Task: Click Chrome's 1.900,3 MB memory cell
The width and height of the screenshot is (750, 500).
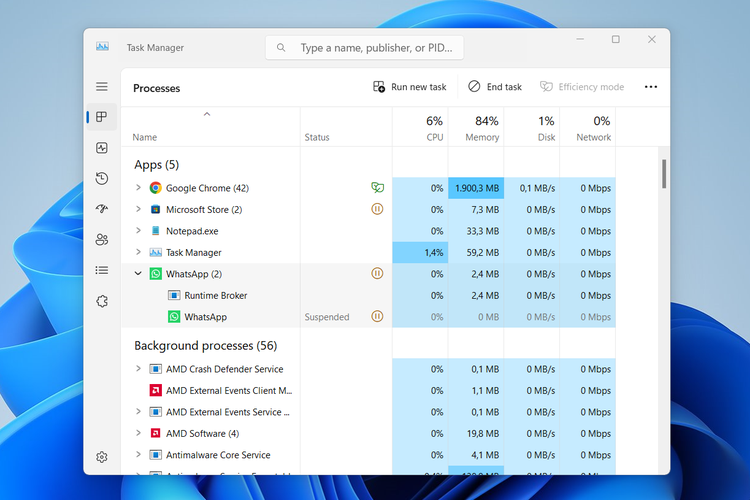Action: click(476, 188)
